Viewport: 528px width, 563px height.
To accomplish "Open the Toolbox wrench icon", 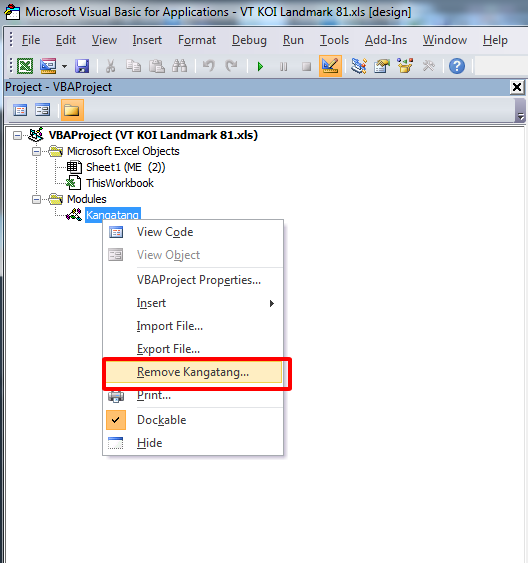I will (428, 66).
